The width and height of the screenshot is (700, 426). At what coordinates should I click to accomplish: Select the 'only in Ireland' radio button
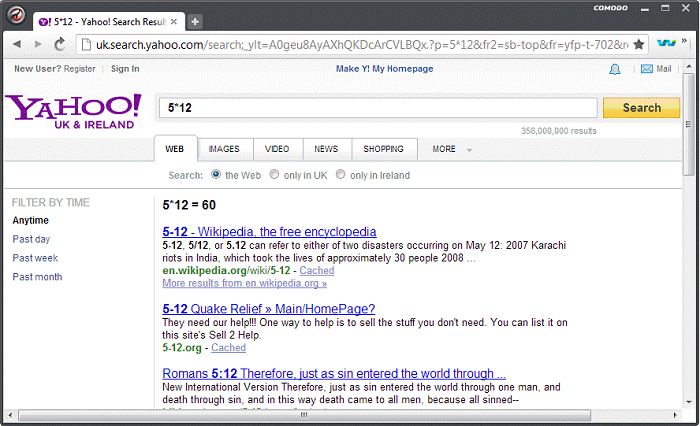(x=341, y=174)
